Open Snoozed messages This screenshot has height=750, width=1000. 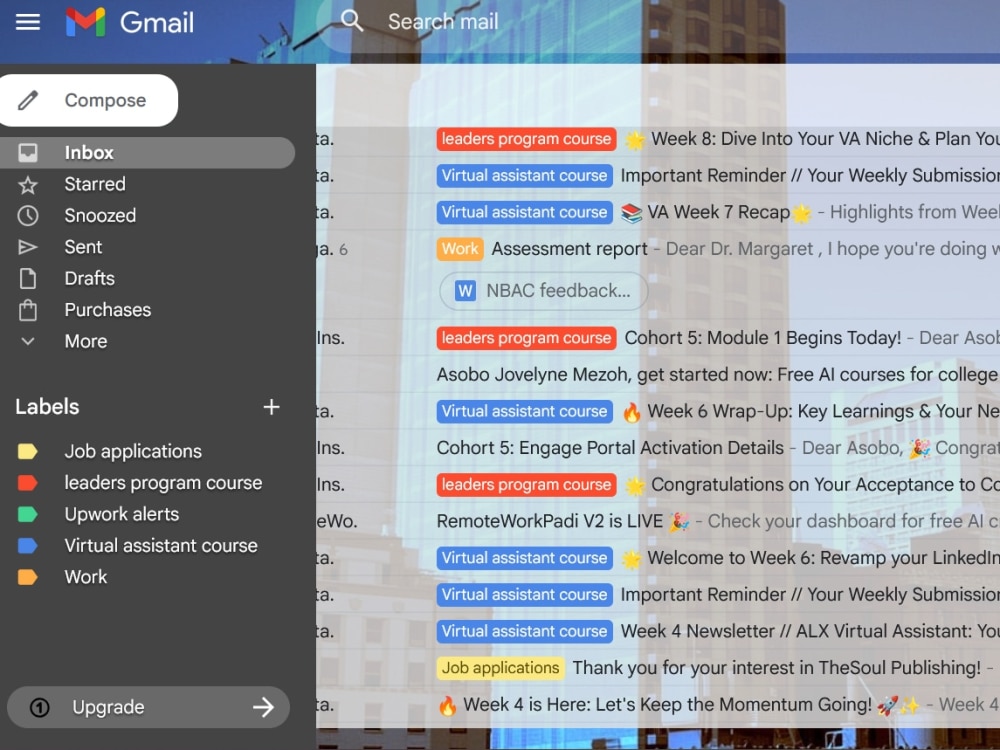coord(147,216)
